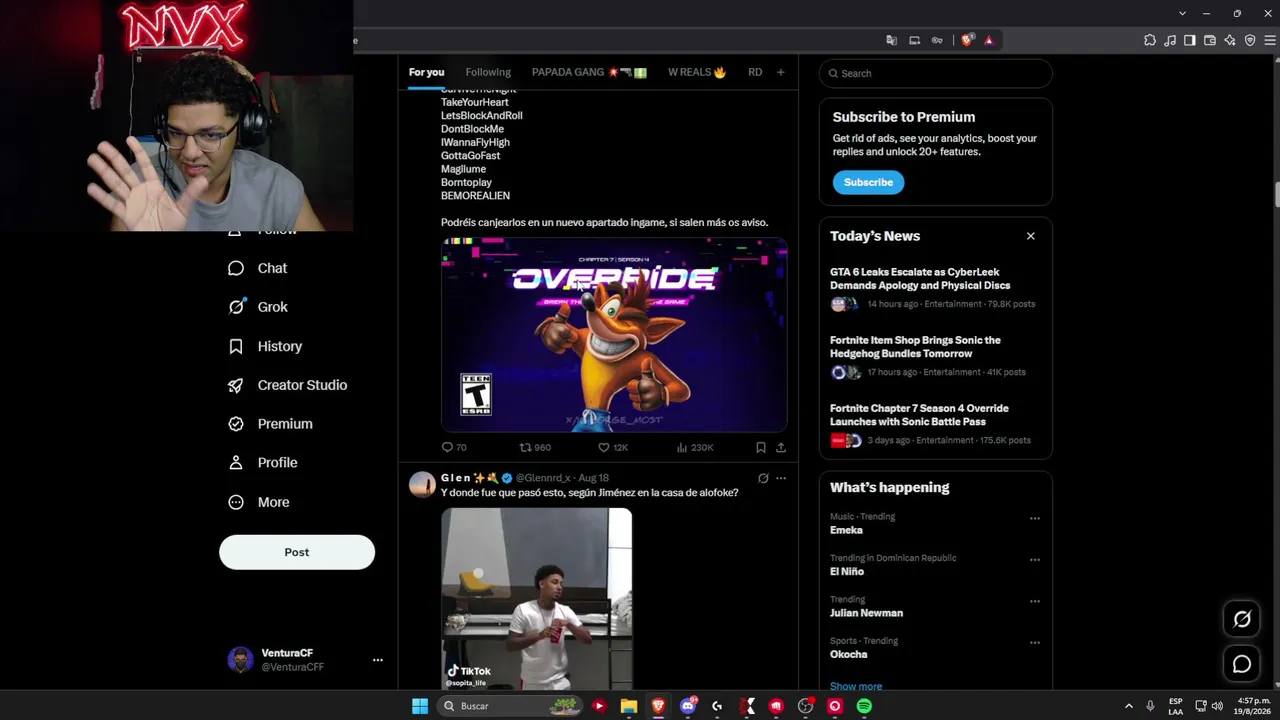Open the PAPADA GANG list tab
Viewport: 1280px width, 720px height.
589,72
